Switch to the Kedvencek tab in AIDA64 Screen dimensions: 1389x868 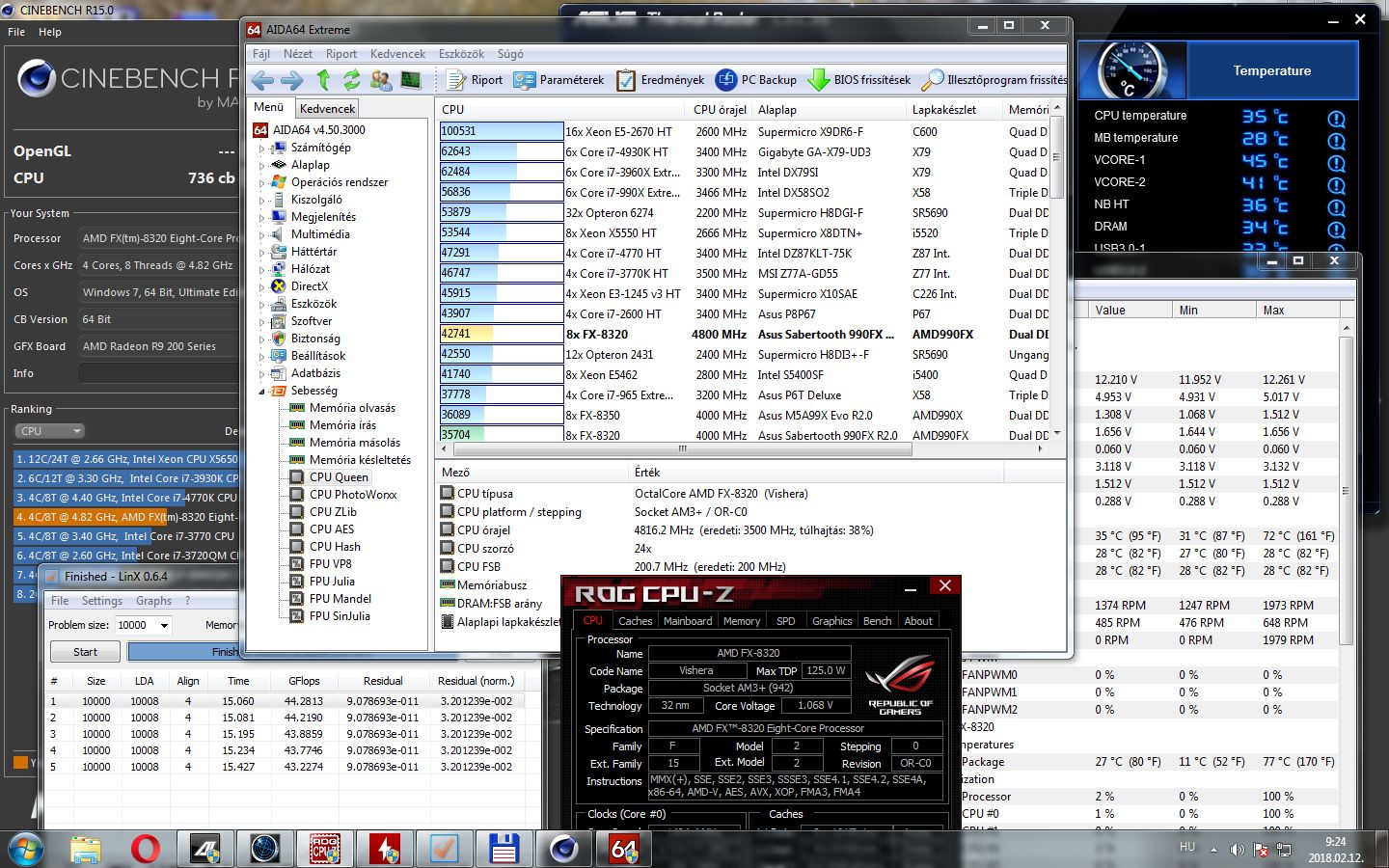point(327,109)
